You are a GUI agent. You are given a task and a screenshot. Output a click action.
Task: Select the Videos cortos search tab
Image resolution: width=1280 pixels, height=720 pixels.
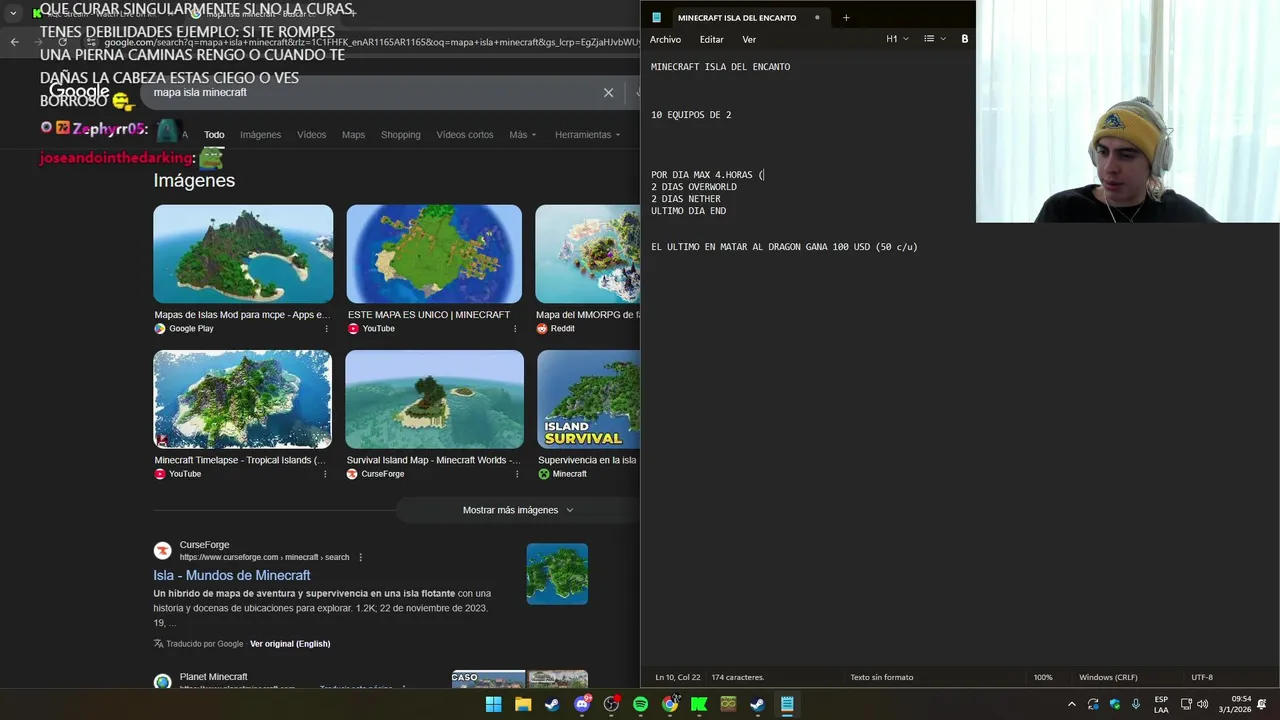pyautogui.click(x=464, y=135)
